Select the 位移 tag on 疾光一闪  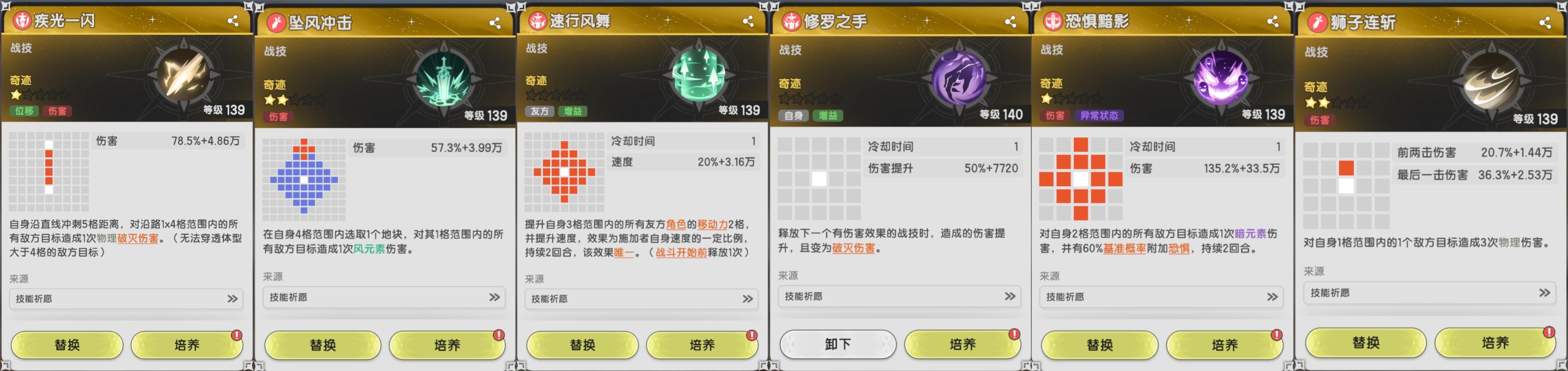tap(25, 111)
